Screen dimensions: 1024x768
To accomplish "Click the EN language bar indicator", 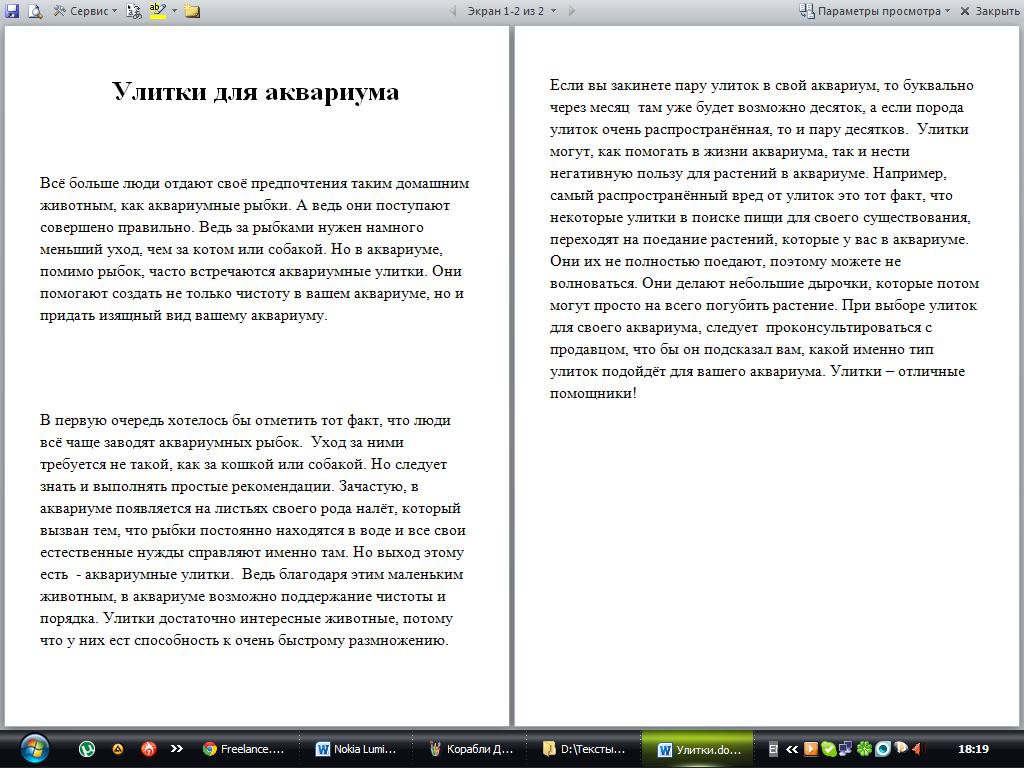I will [x=773, y=749].
